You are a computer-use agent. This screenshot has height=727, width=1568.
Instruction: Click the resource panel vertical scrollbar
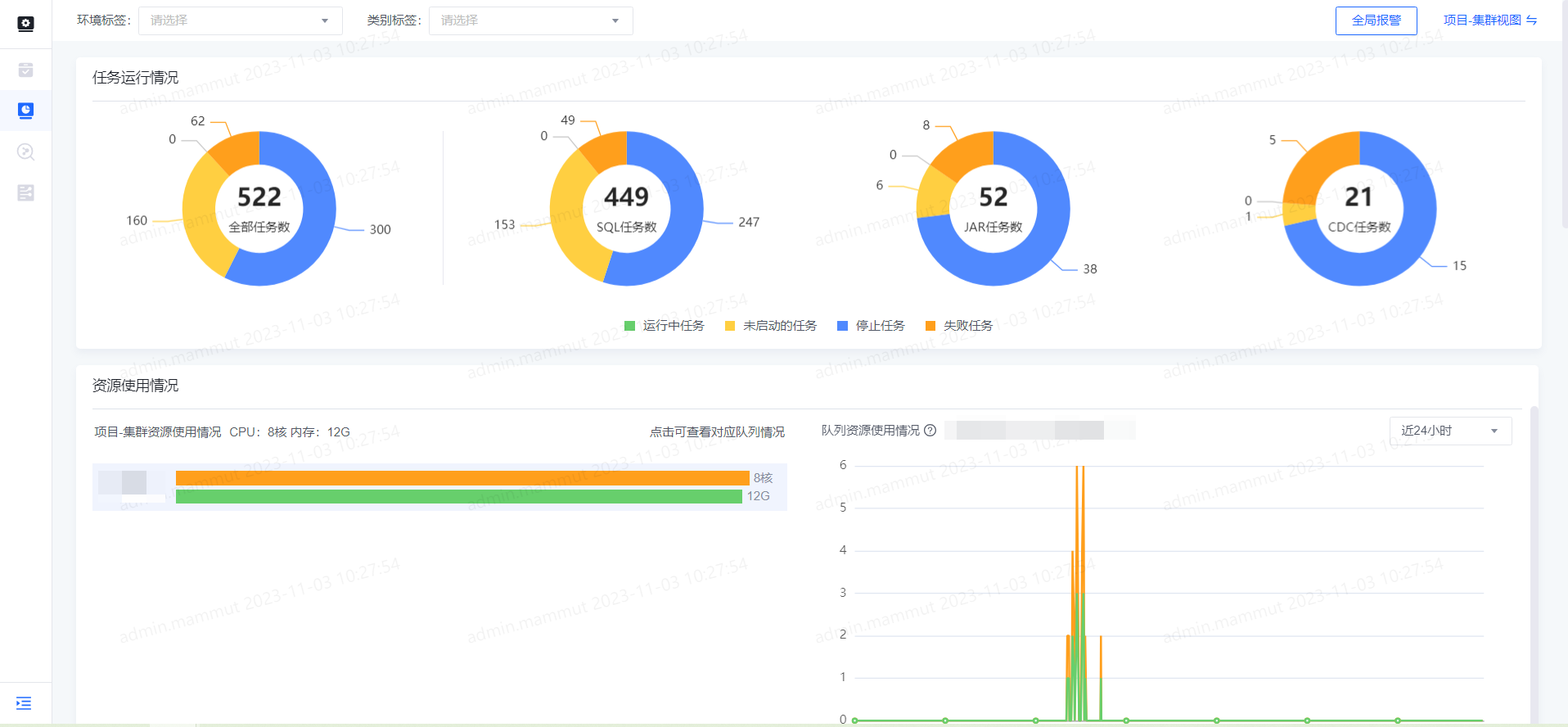pyautogui.click(x=1534, y=565)
